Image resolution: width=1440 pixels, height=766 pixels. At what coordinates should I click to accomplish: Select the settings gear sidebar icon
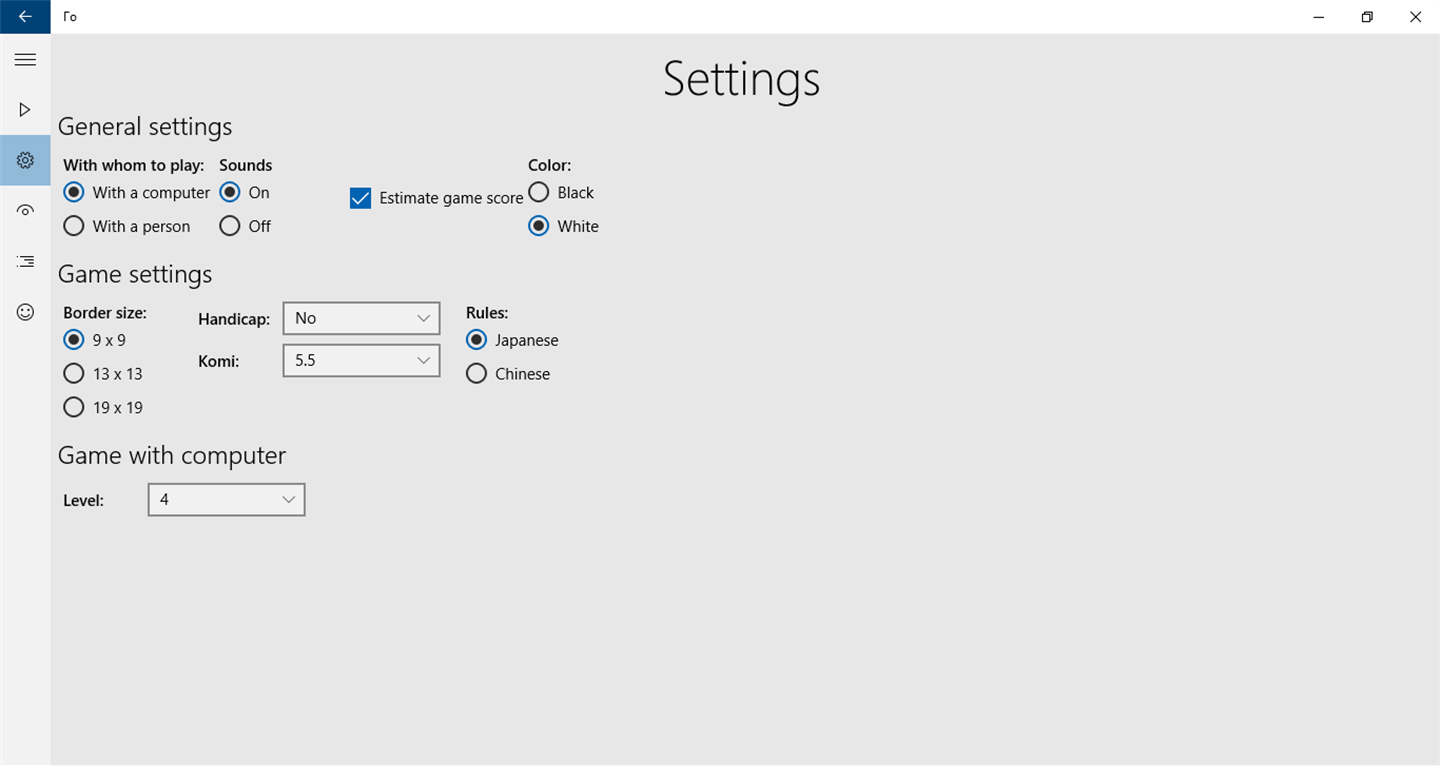[25, 160]
